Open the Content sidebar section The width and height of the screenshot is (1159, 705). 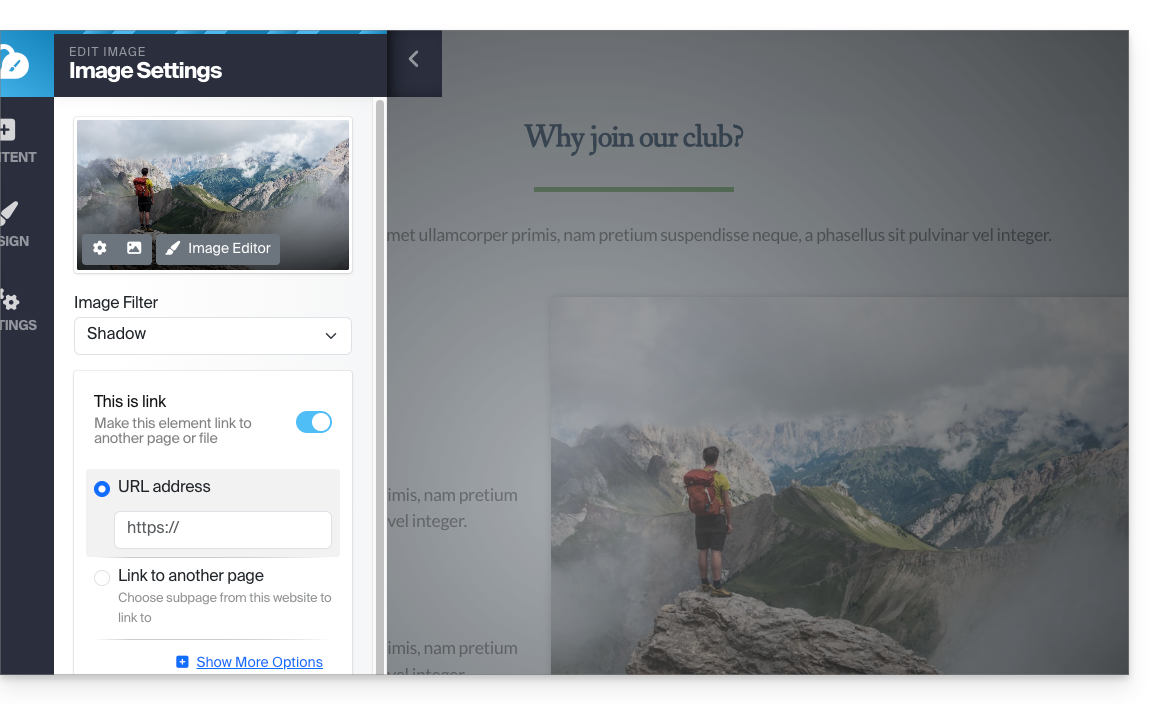18,142
